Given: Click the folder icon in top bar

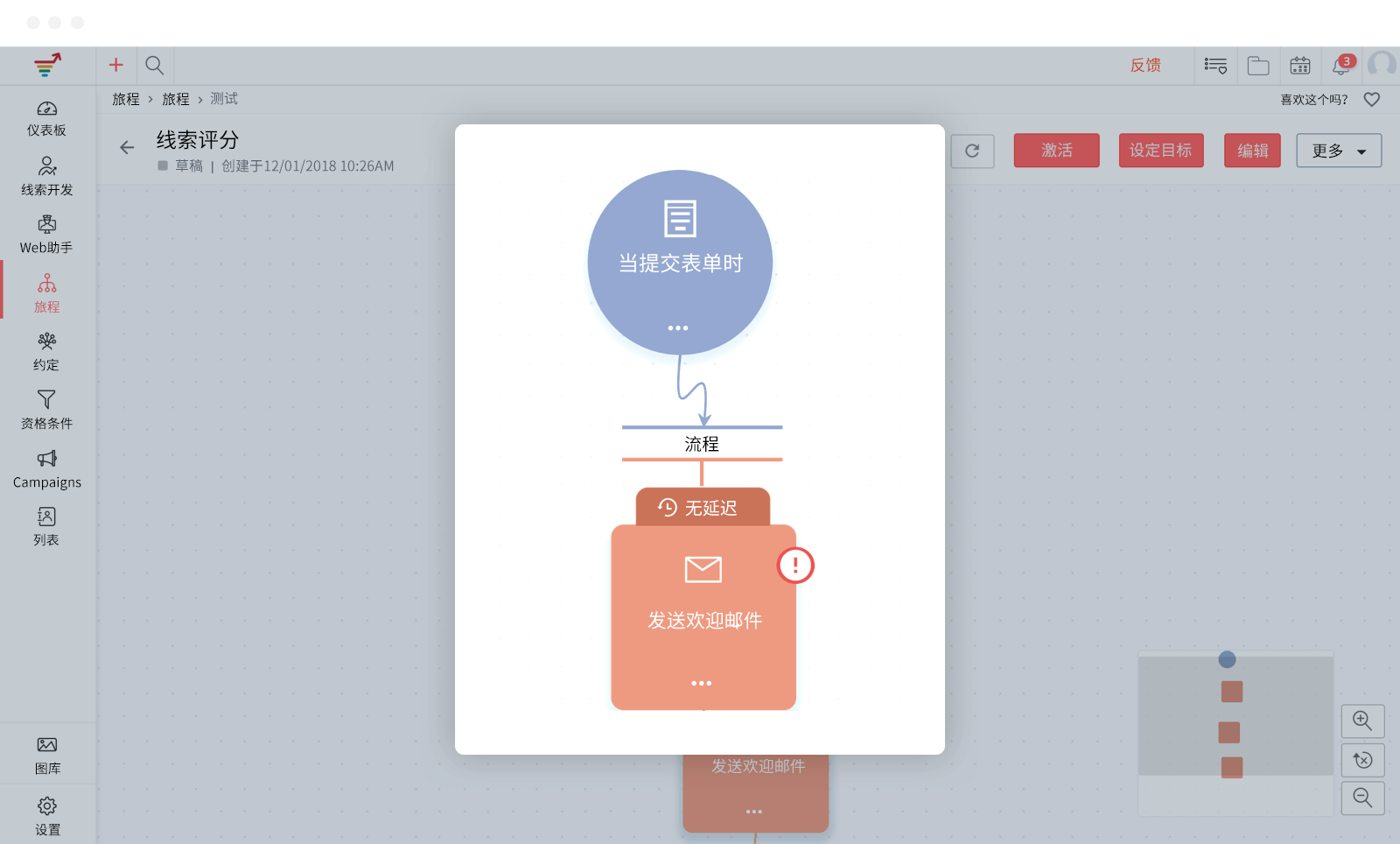Looking at the screenshot, I should point(1258,66).
